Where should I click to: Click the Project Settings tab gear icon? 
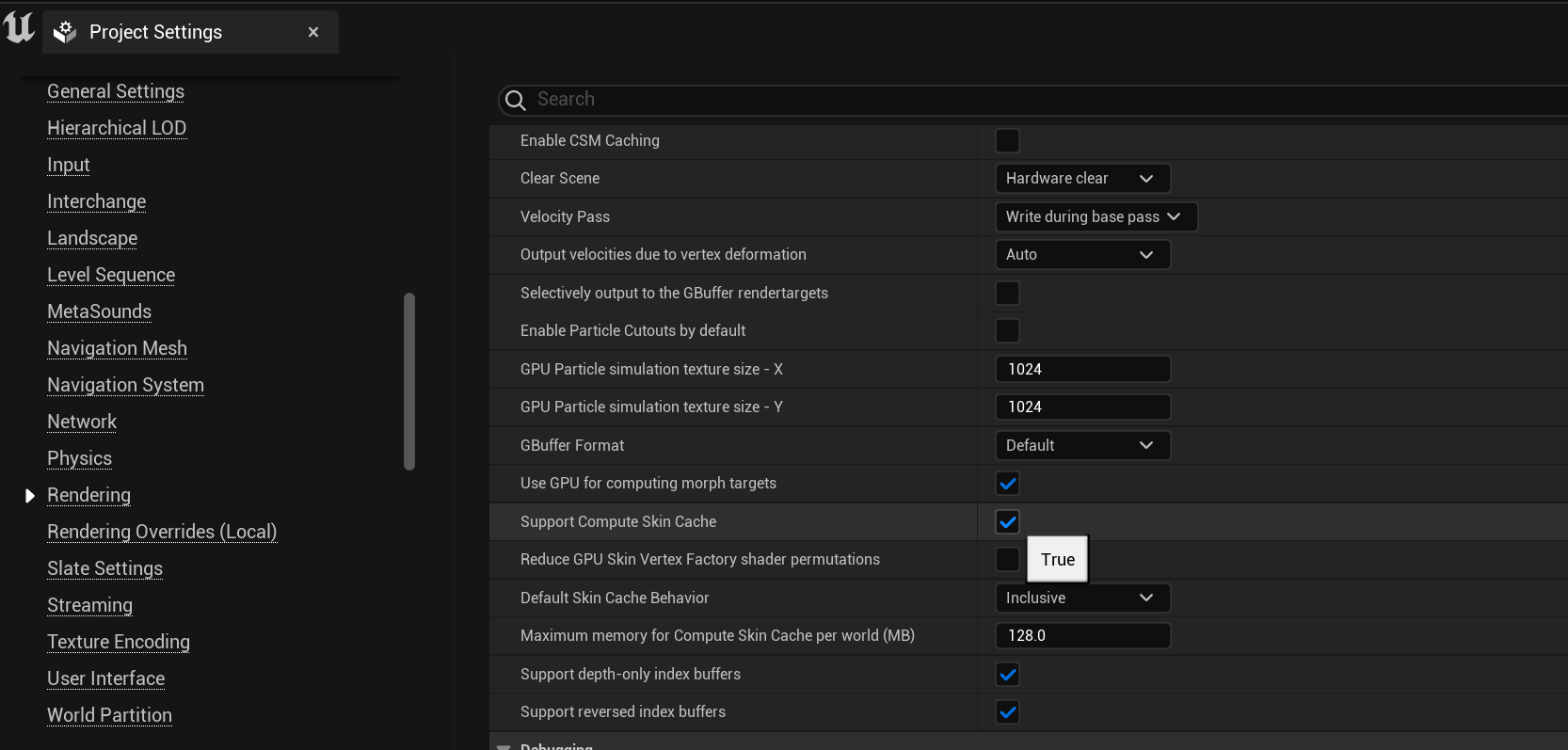tap(65, 32)
